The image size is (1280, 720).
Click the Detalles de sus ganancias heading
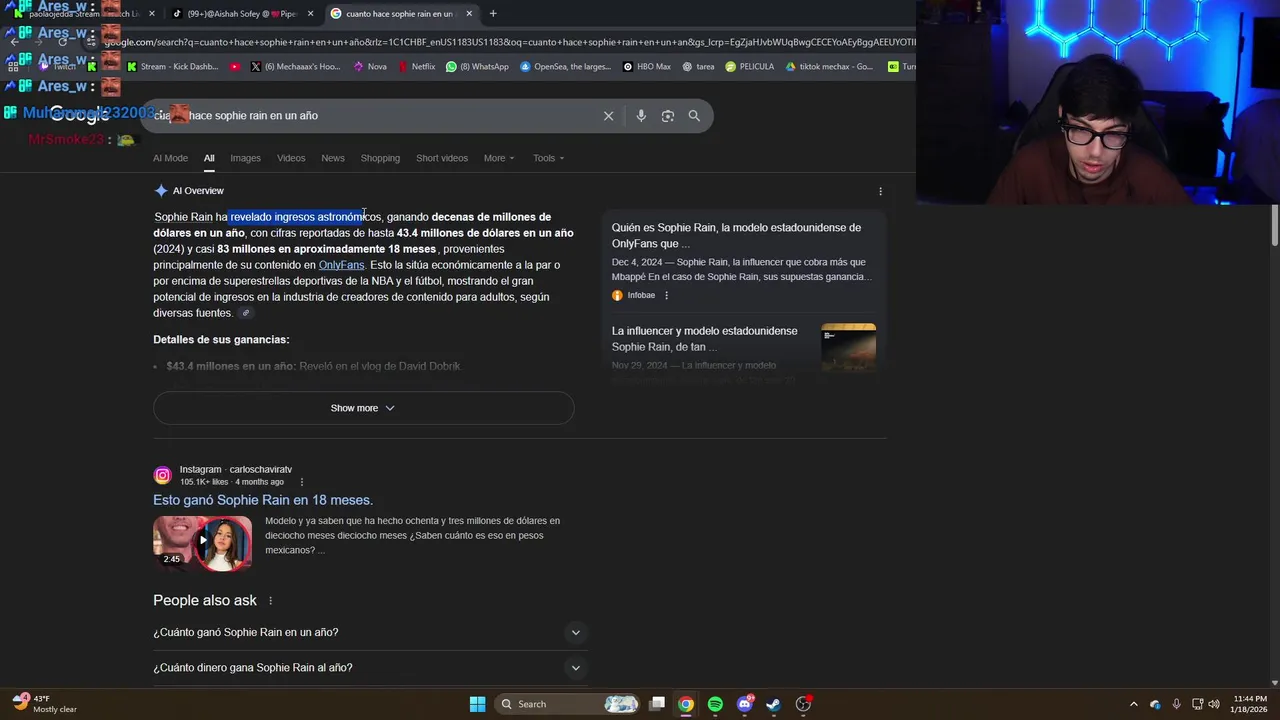(x=221, y=340)
